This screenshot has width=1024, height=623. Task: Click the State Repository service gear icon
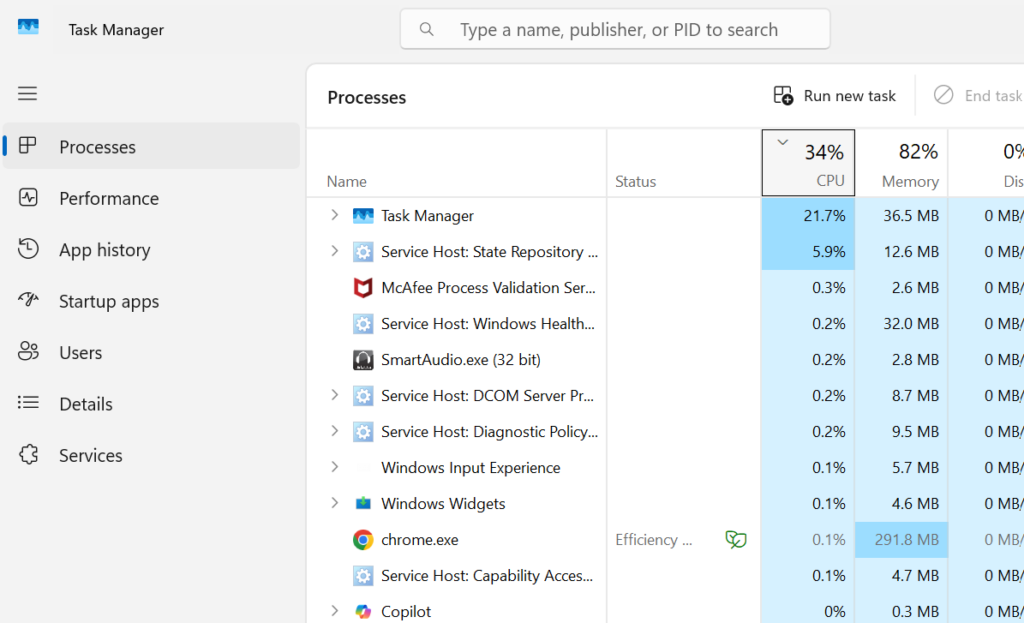(363, 251)
